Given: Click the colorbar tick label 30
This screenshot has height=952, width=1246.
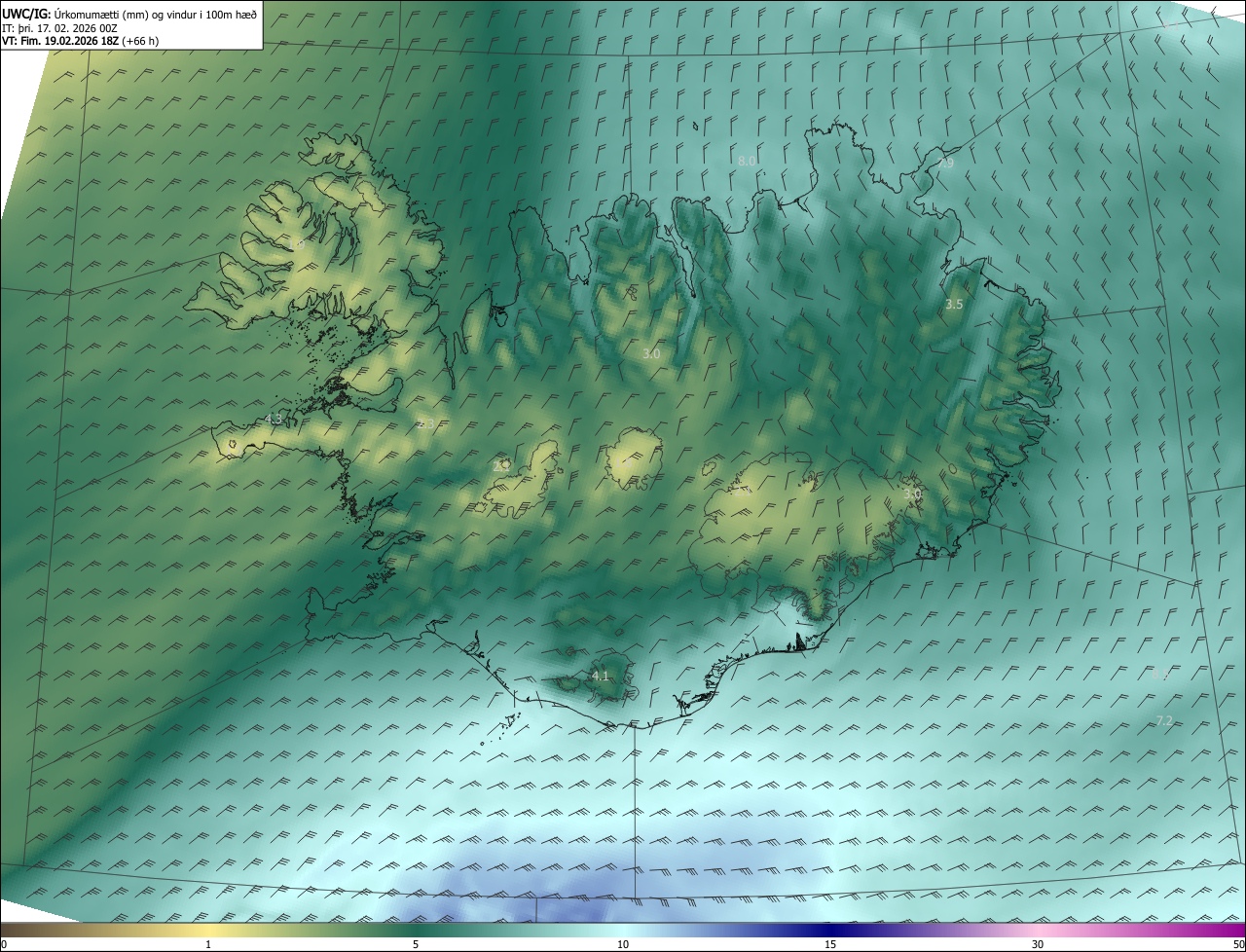Looking at the screenshot, I should (1038, 944).
